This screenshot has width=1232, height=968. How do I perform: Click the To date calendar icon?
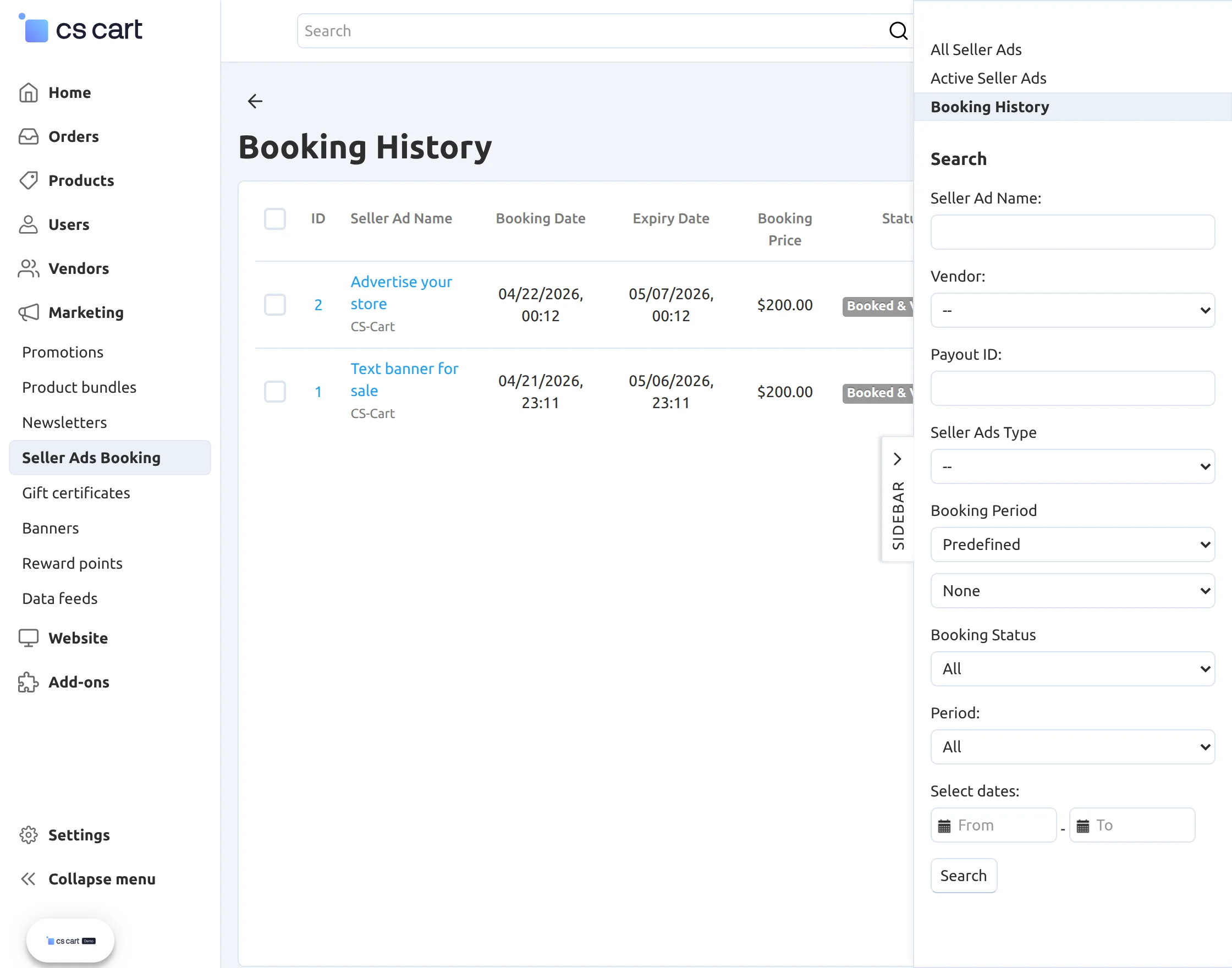1083,826
